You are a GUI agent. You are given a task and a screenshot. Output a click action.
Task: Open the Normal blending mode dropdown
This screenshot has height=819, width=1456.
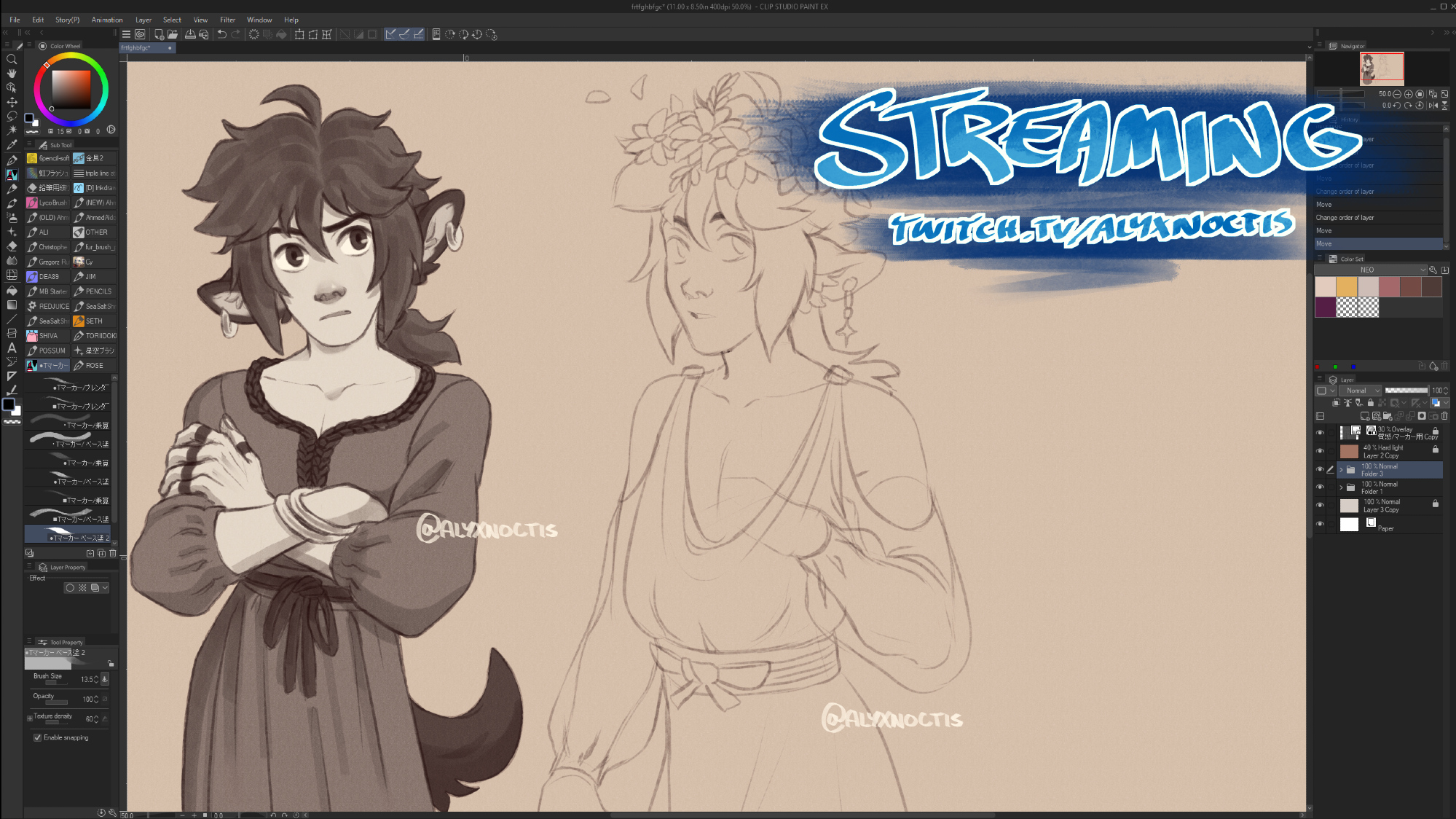point(1361,391)
